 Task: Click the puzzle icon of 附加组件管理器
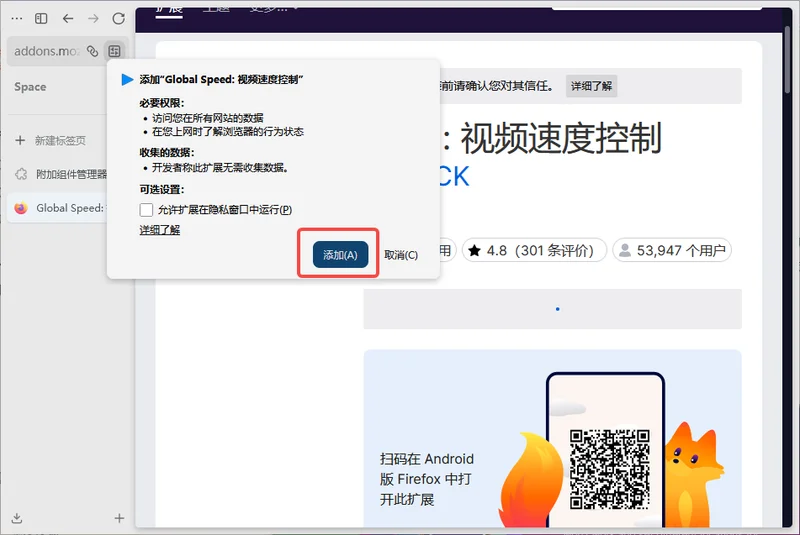tap(21, 174)
